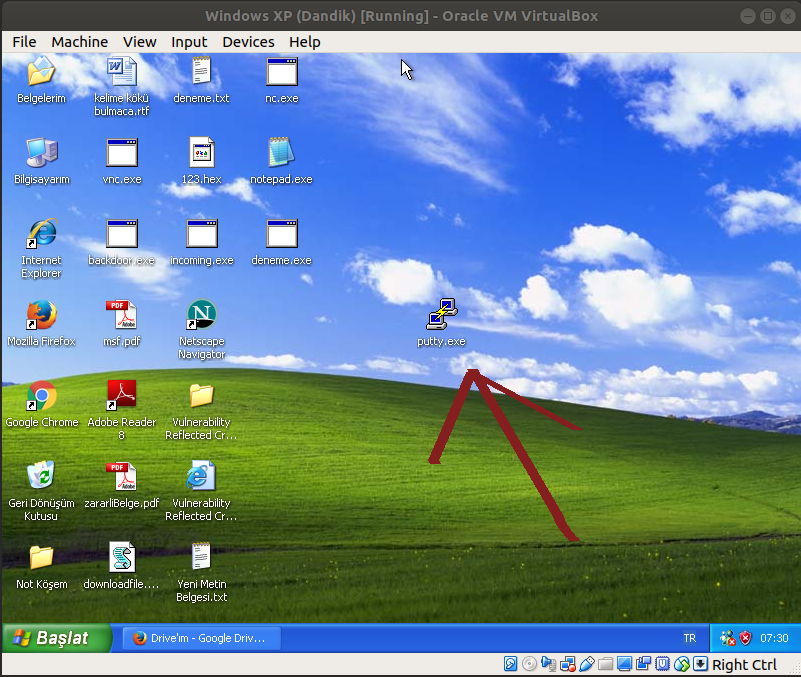Open the Input menu
The image size is (801, 677).
(189, 42)
